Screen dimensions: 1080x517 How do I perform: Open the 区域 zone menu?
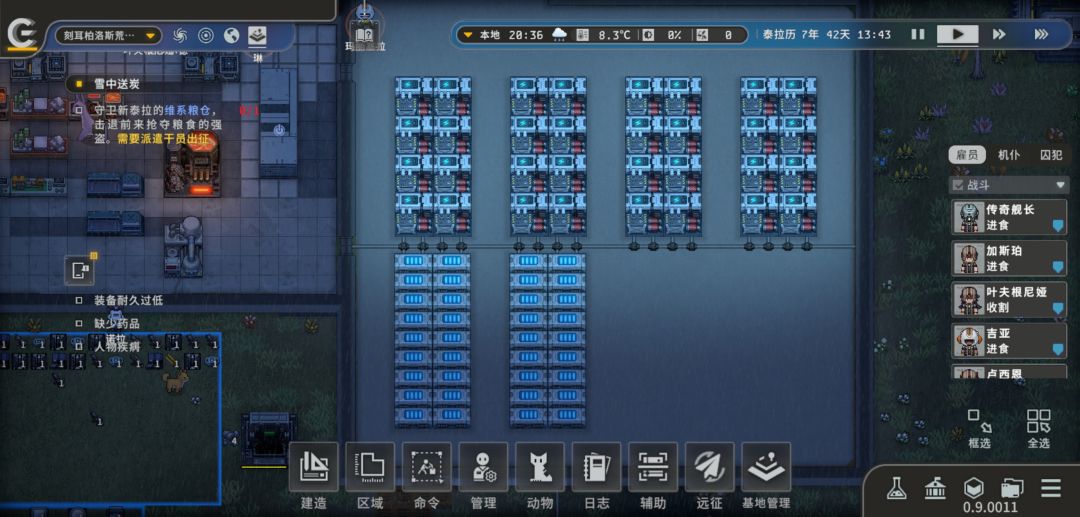(370, 476)
